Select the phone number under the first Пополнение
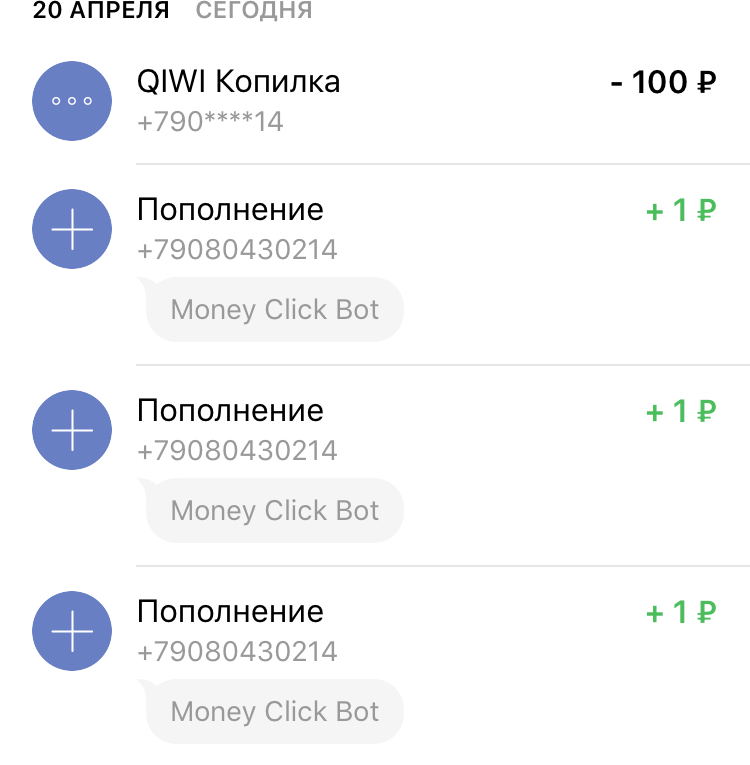This screenshot has height=765, width=750. pos(237,250)
